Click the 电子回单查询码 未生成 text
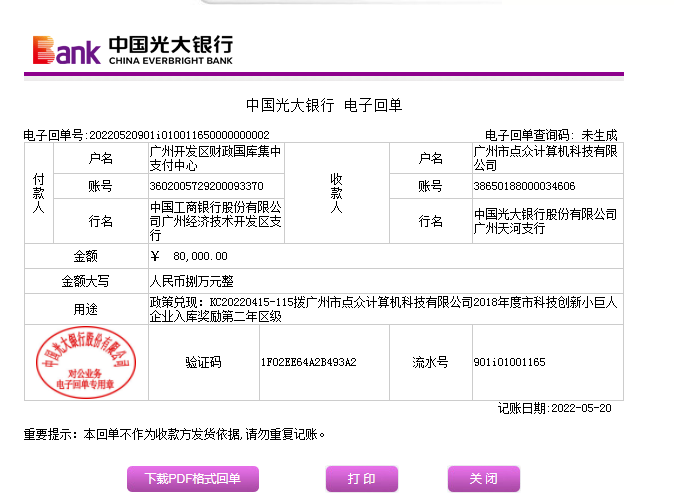 tap(551, 135)
